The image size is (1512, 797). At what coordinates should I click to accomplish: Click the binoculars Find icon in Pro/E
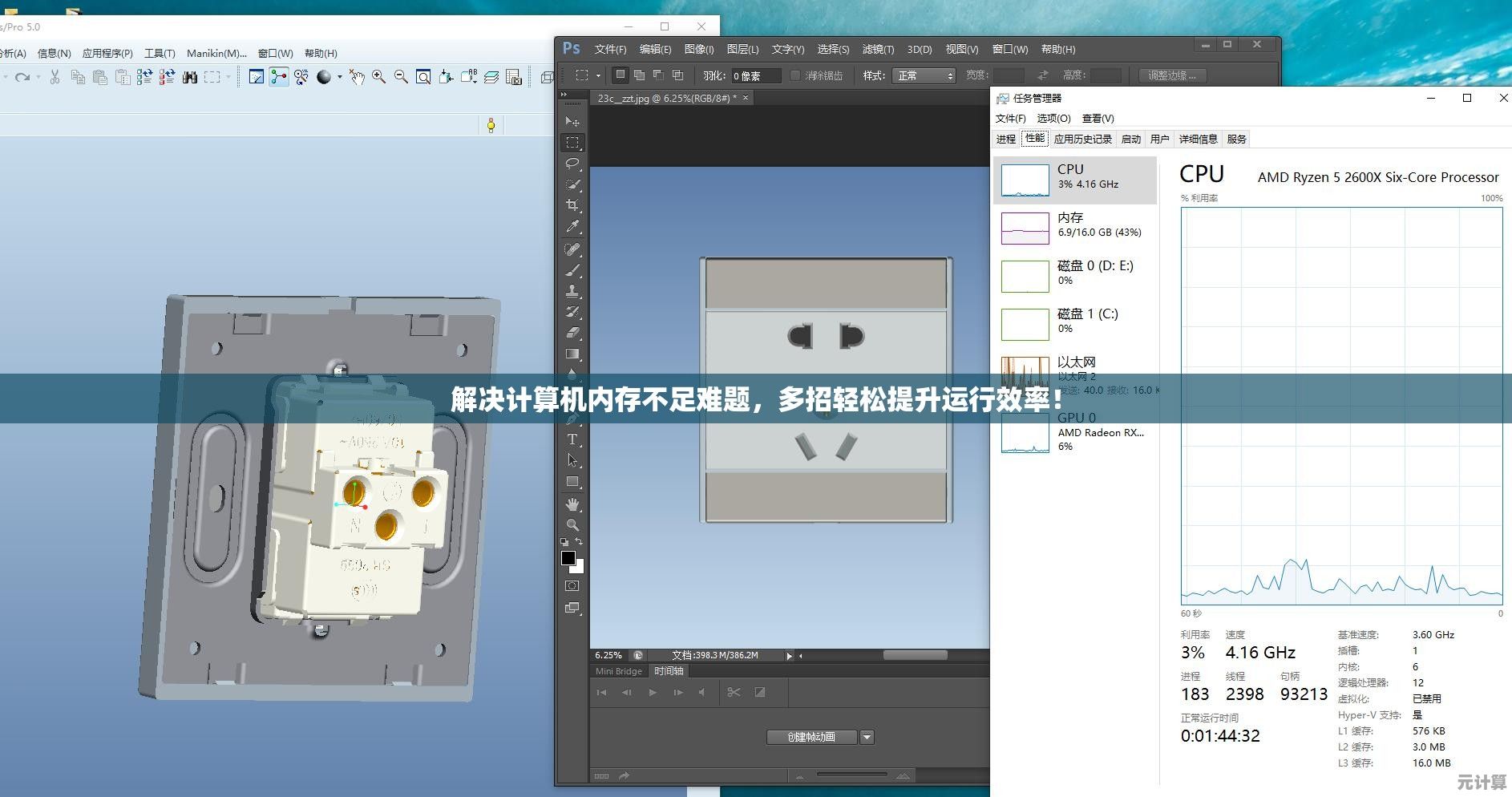[x=190, y=77]
